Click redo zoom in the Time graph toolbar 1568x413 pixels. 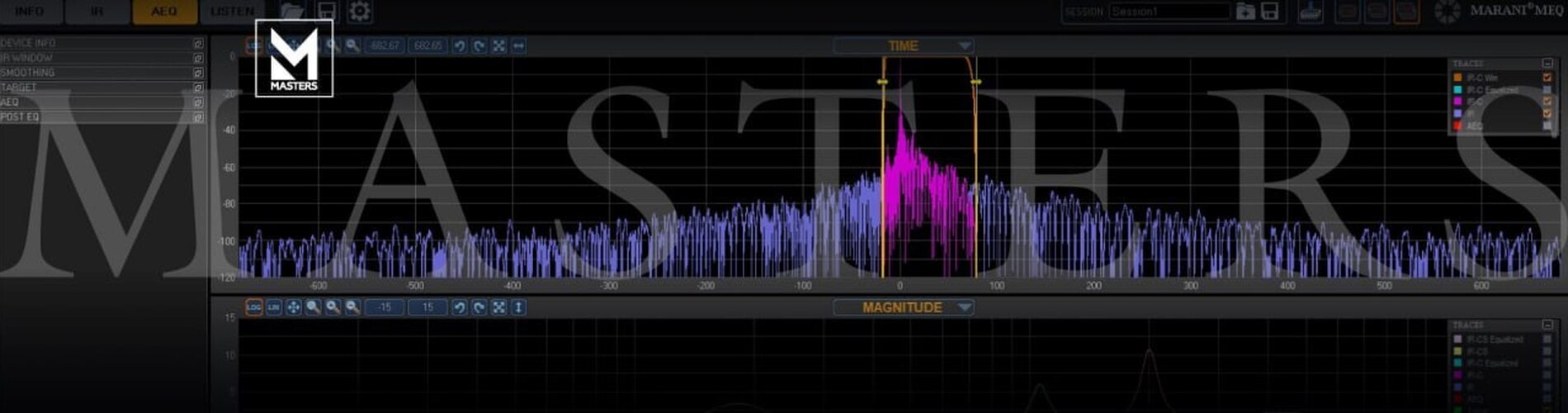(x=479, y=46)
